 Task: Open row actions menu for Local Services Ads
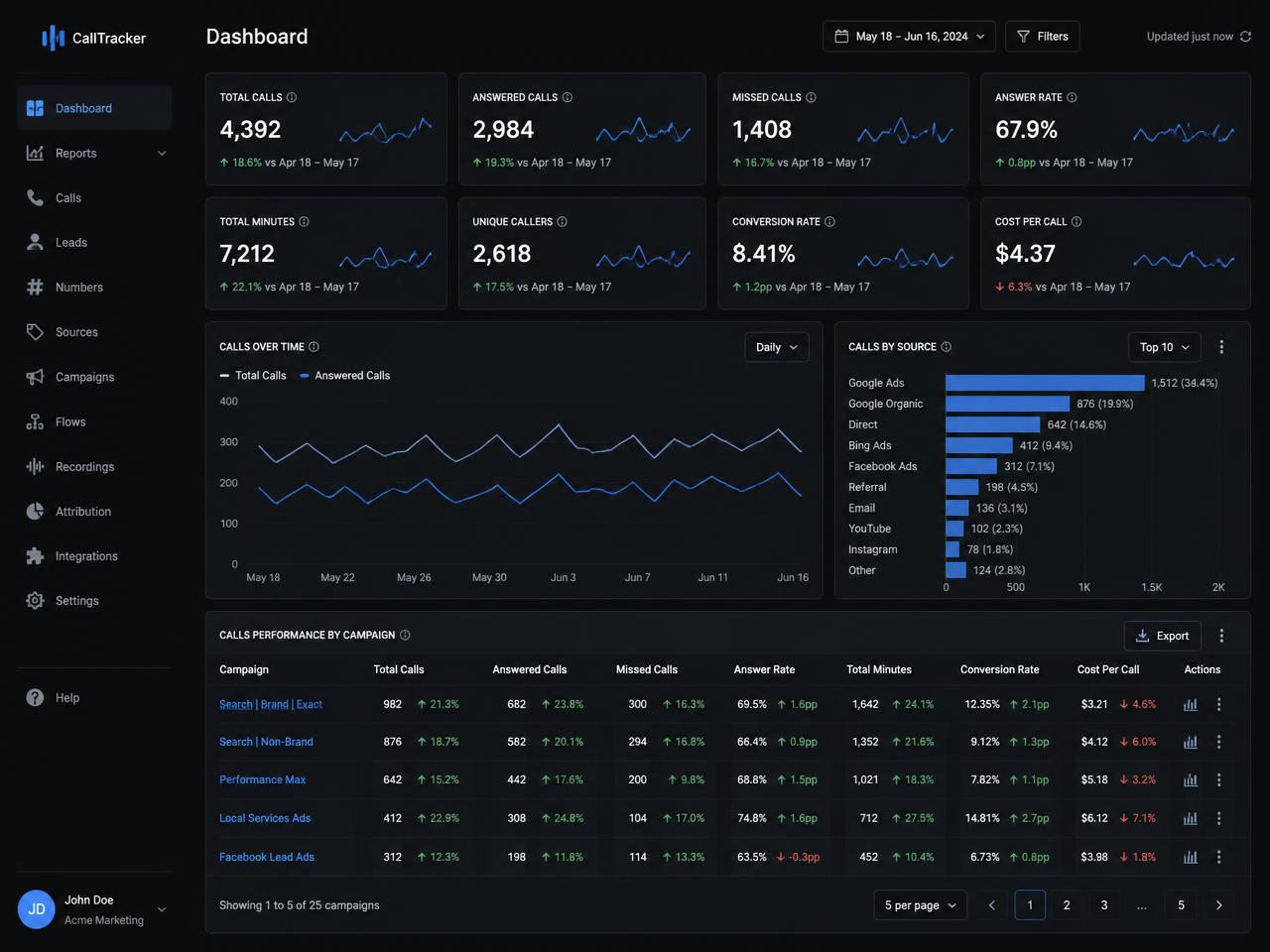pos(1219,818)
